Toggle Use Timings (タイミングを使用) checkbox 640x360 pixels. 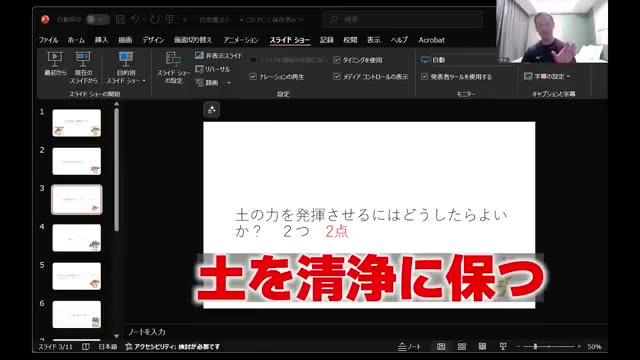[x=337, y=60]
